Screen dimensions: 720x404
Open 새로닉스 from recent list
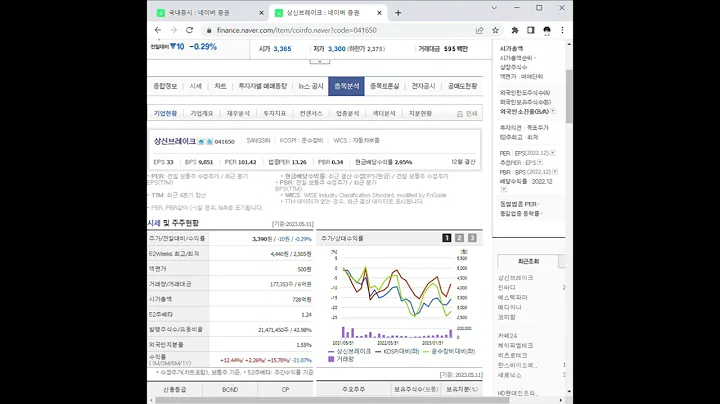point(510,375)
